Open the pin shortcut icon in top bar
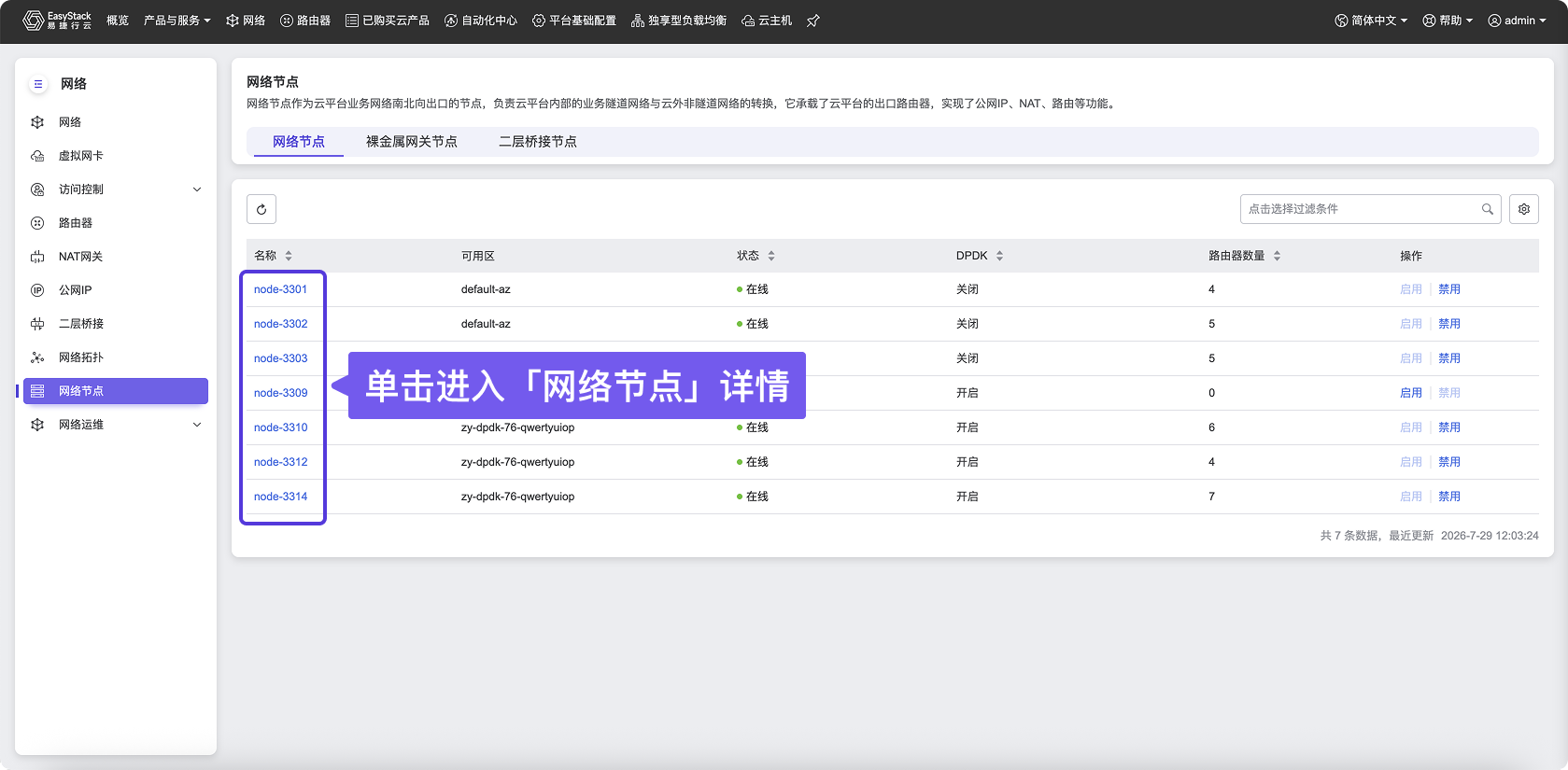Image resolution: width=1568 pixels, height=770 pixels. [813, 21]
